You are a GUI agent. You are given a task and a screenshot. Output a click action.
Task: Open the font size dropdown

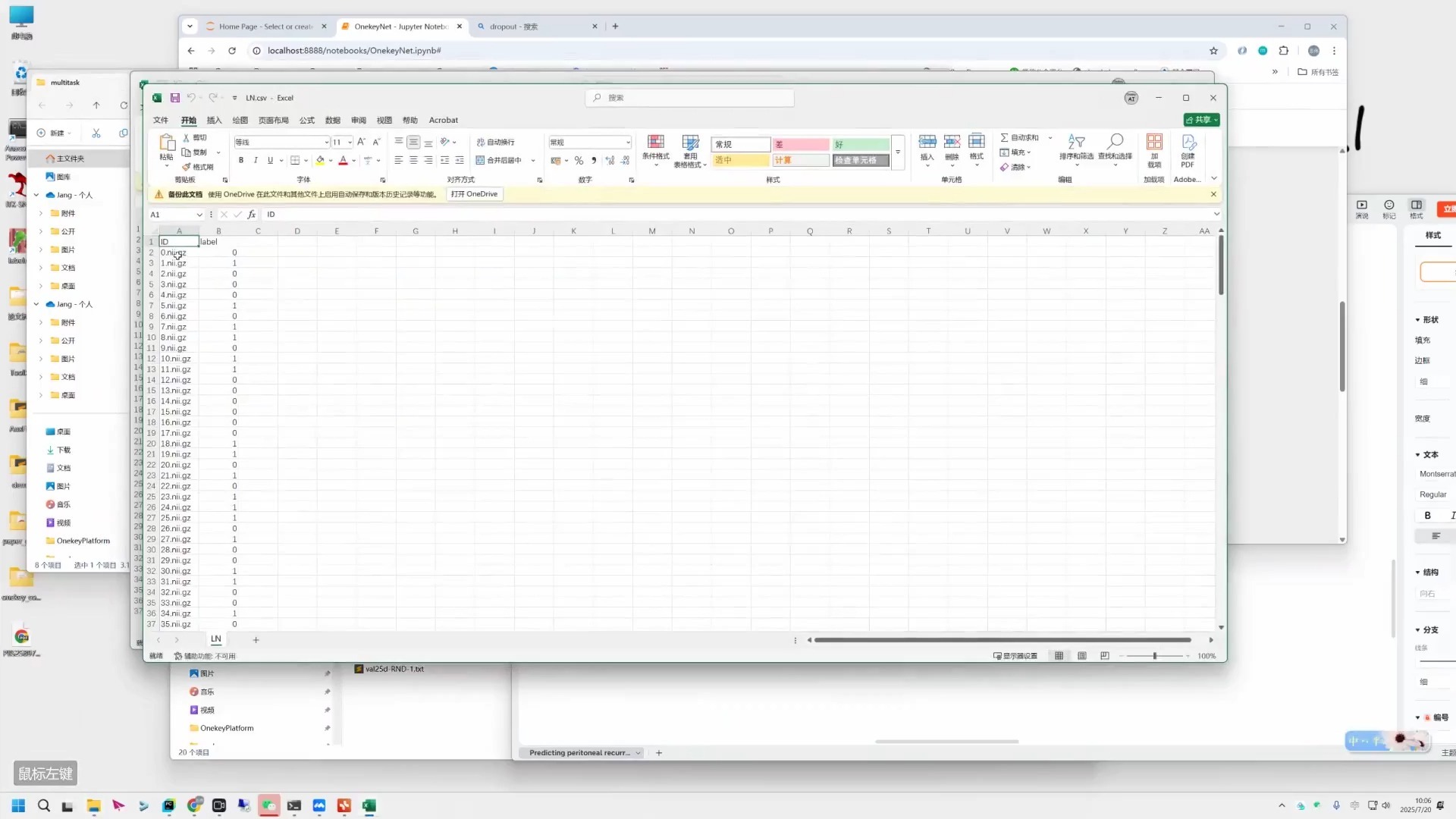(350, 143)
